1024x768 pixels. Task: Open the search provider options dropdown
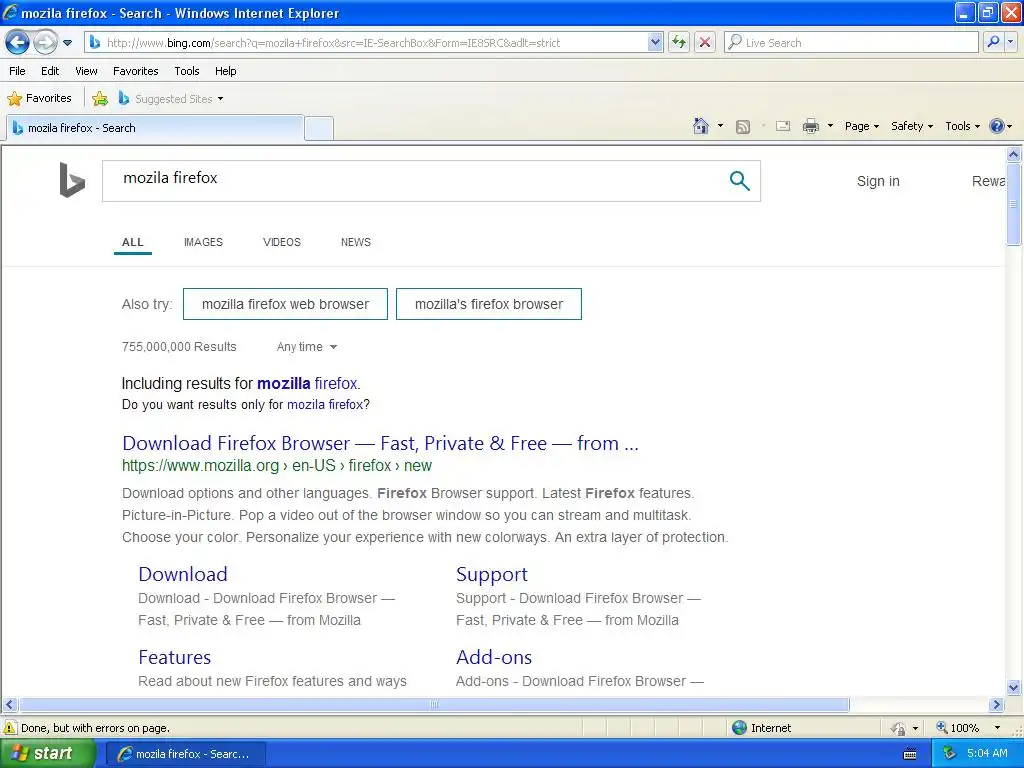1010,42
